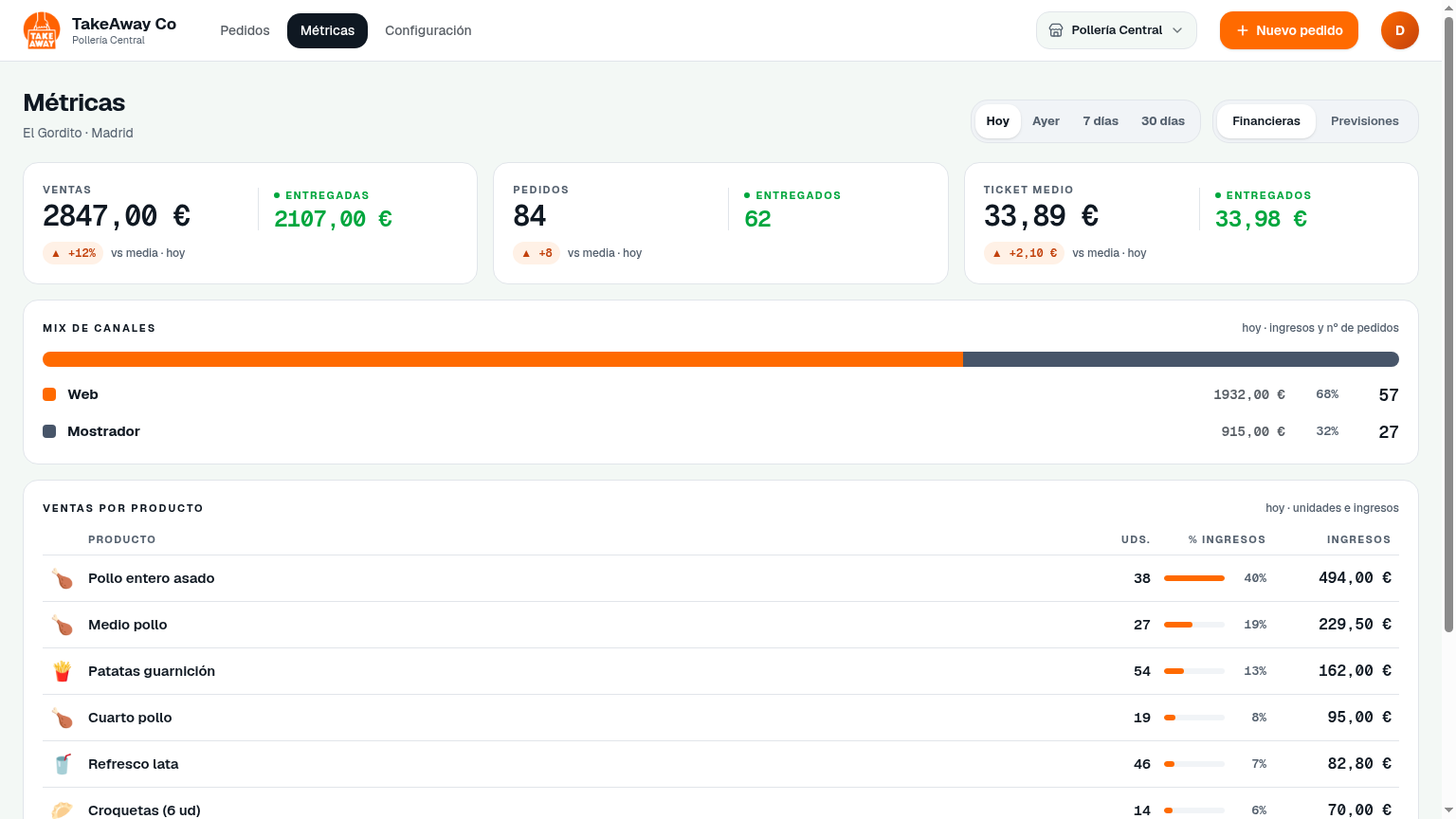This screenshot has height=819, width=1456.
Task: Click the Cuarto pollo product row
Action: (x=720, y=718)
